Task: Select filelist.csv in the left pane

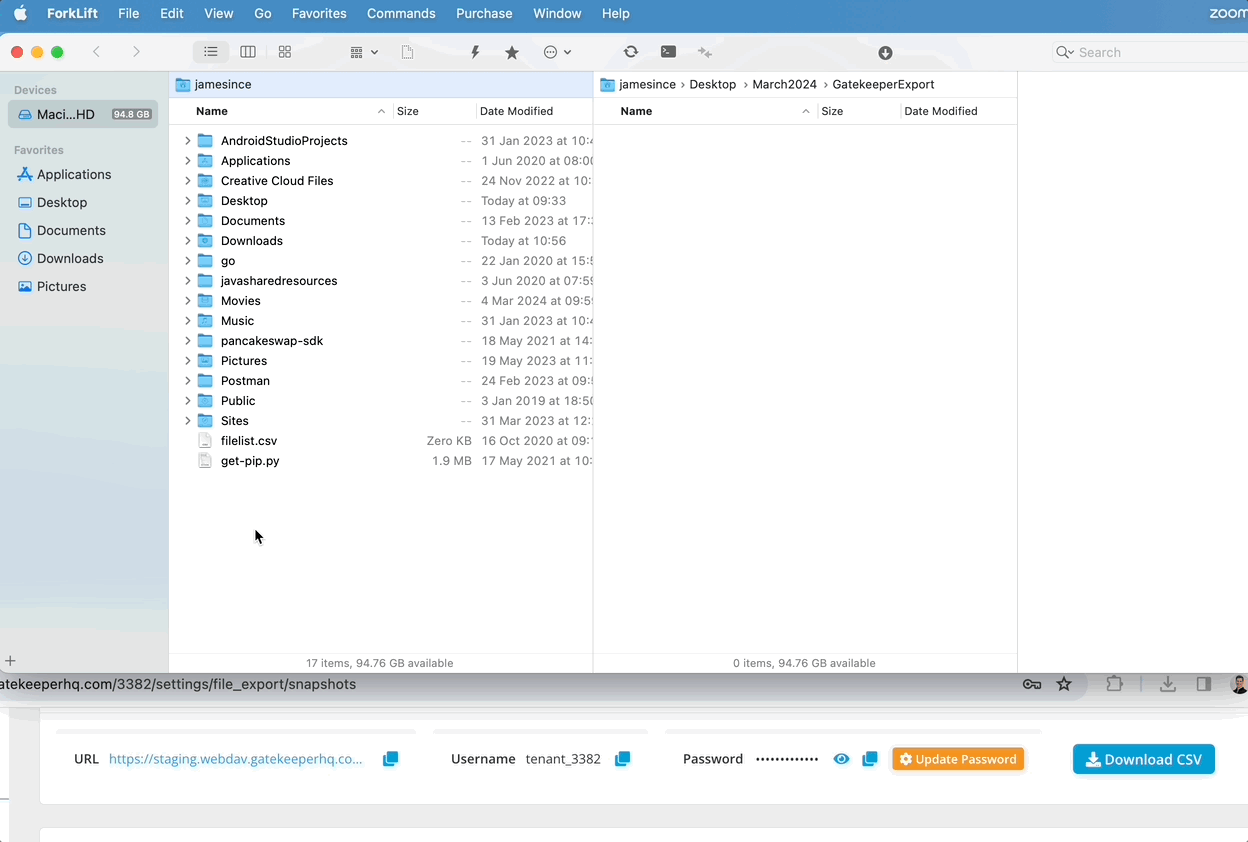Action: pos(248,440)
